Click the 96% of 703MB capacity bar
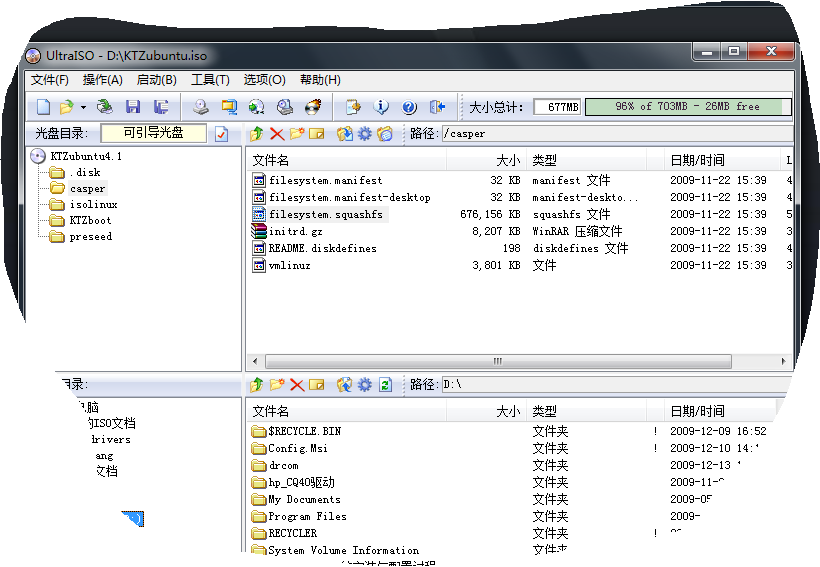This screenshot has height=567, width=820. [688, 107]
